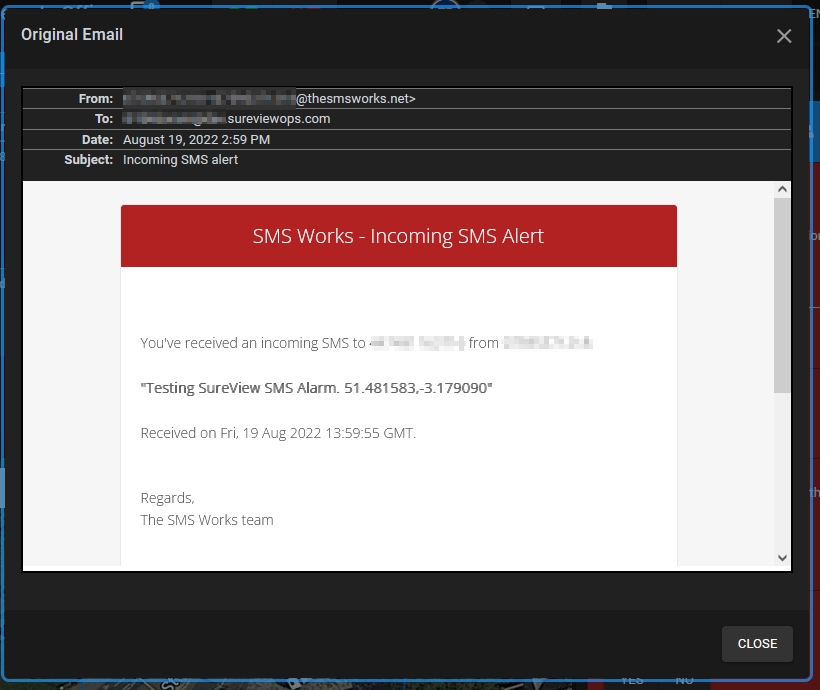Screen dimensions: 820x690
Task: Click the email body scroll up arrow
Action: coord(782,189)
